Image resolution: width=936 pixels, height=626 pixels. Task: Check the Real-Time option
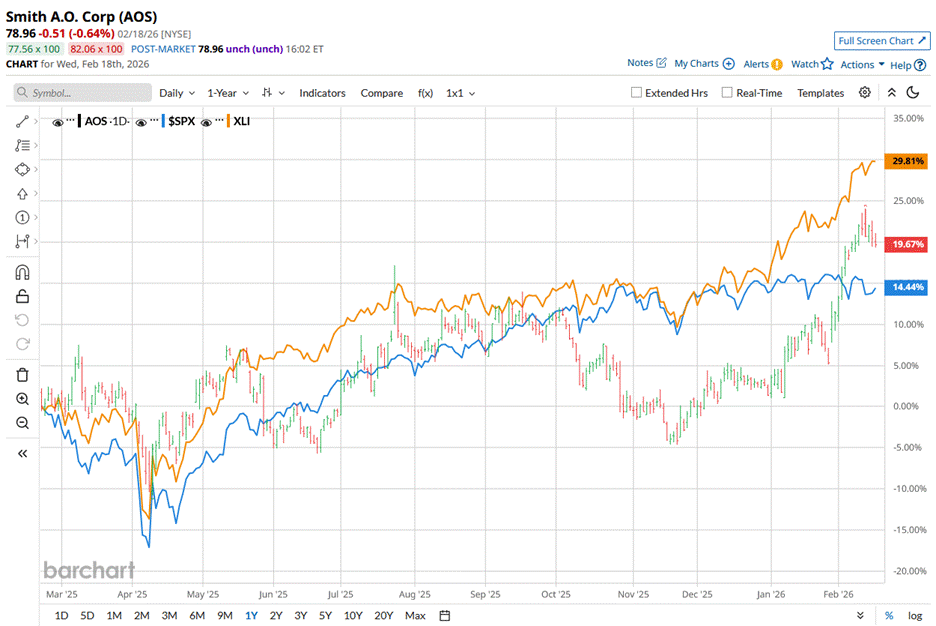pos(726,93)
